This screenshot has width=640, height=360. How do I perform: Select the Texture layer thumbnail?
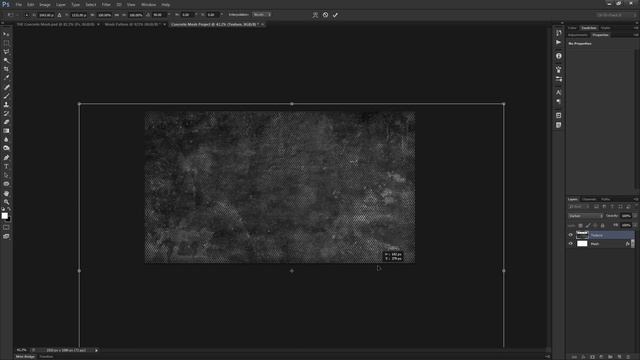coord(582,235)
